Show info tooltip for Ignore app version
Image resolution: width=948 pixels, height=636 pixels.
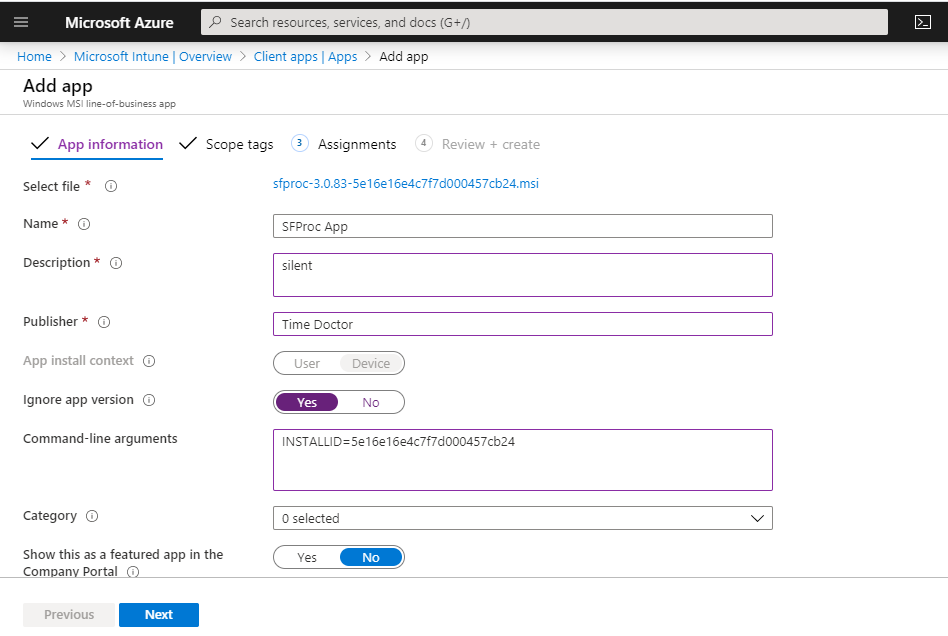click(149, 400)
